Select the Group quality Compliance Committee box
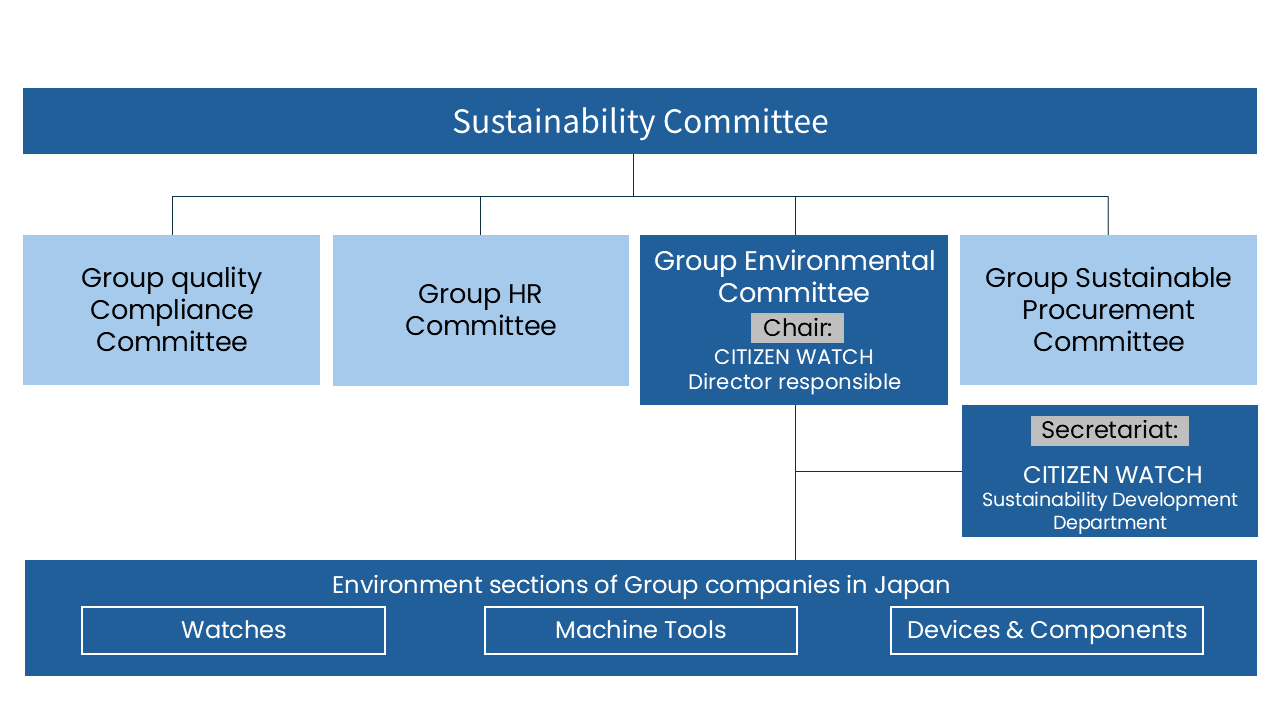The height and width of the screenshot is (720, 1280). coord(171,310)
